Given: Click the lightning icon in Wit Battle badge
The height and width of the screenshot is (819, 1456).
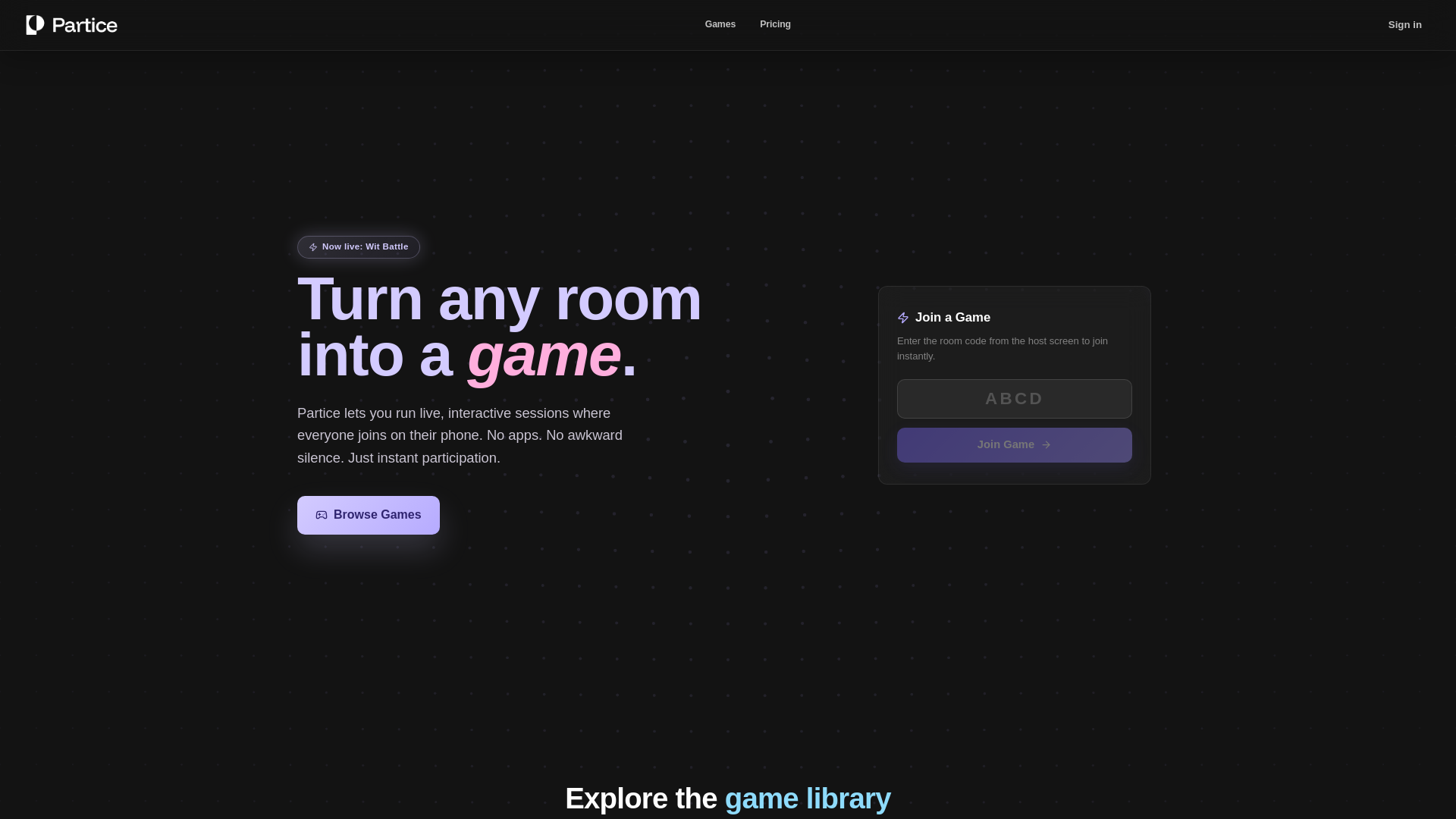Looking at the screenshot, I should [x=313, y=247].
